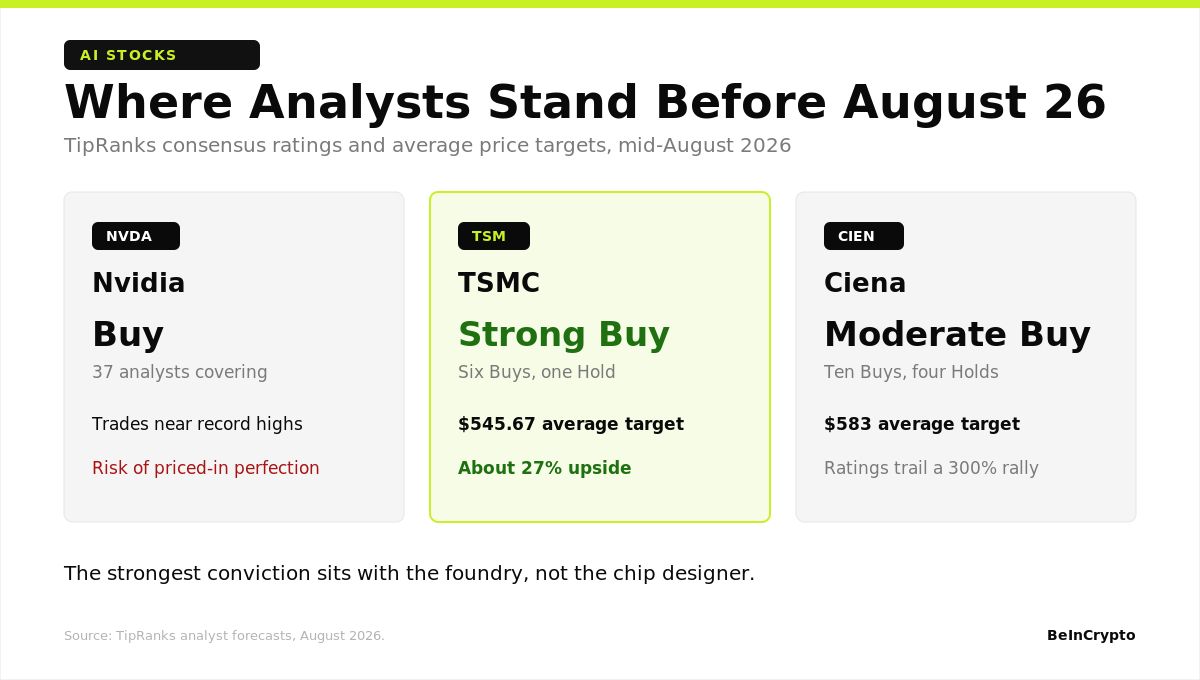Select the CIEN ticker tag

pos(864,236)
